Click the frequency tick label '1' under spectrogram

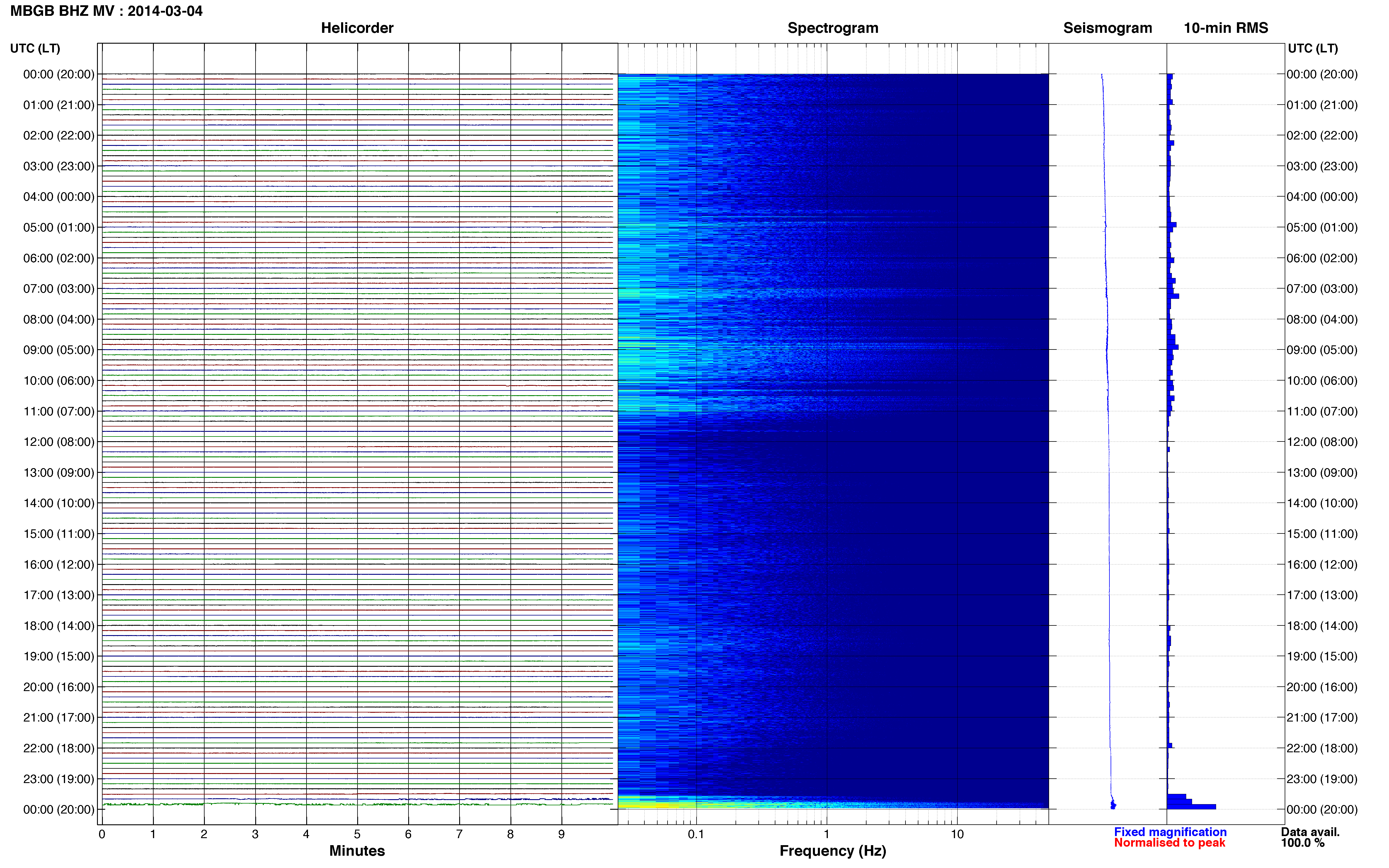[x=826, y=834]
